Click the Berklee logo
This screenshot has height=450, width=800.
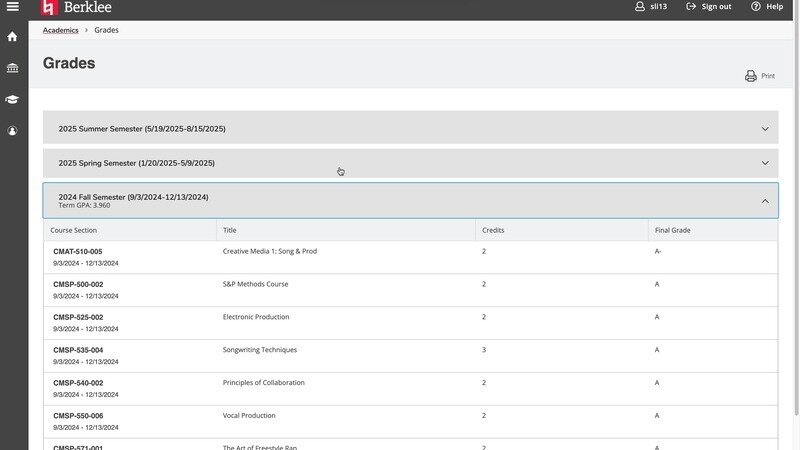[77, 7]
